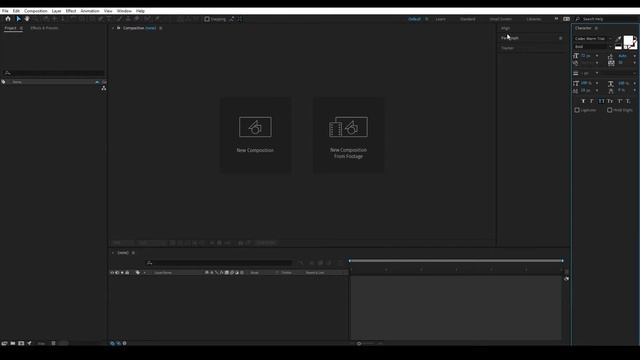640x360 pixels.
Task: Select the Selection arrow tool
Action: click(18, 19)
